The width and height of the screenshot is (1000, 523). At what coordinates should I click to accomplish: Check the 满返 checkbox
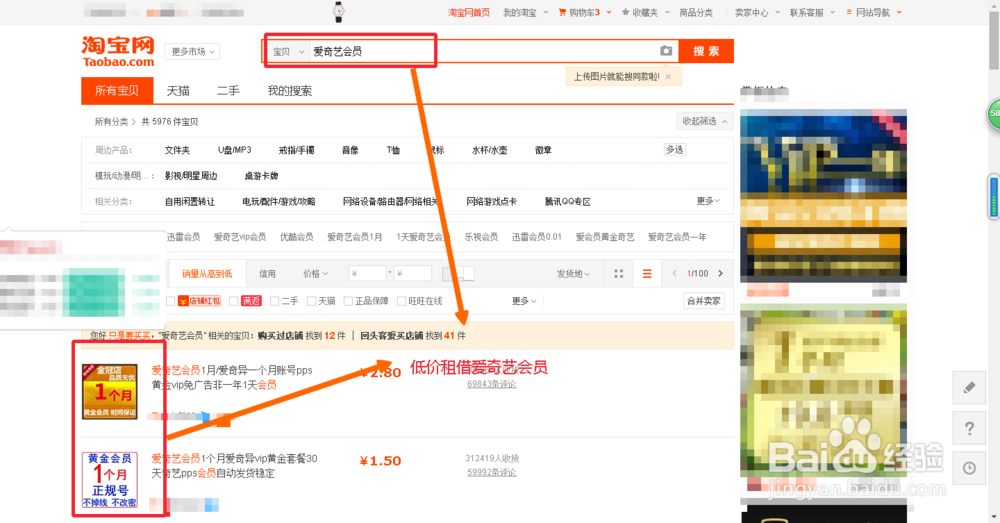point(233,301)
